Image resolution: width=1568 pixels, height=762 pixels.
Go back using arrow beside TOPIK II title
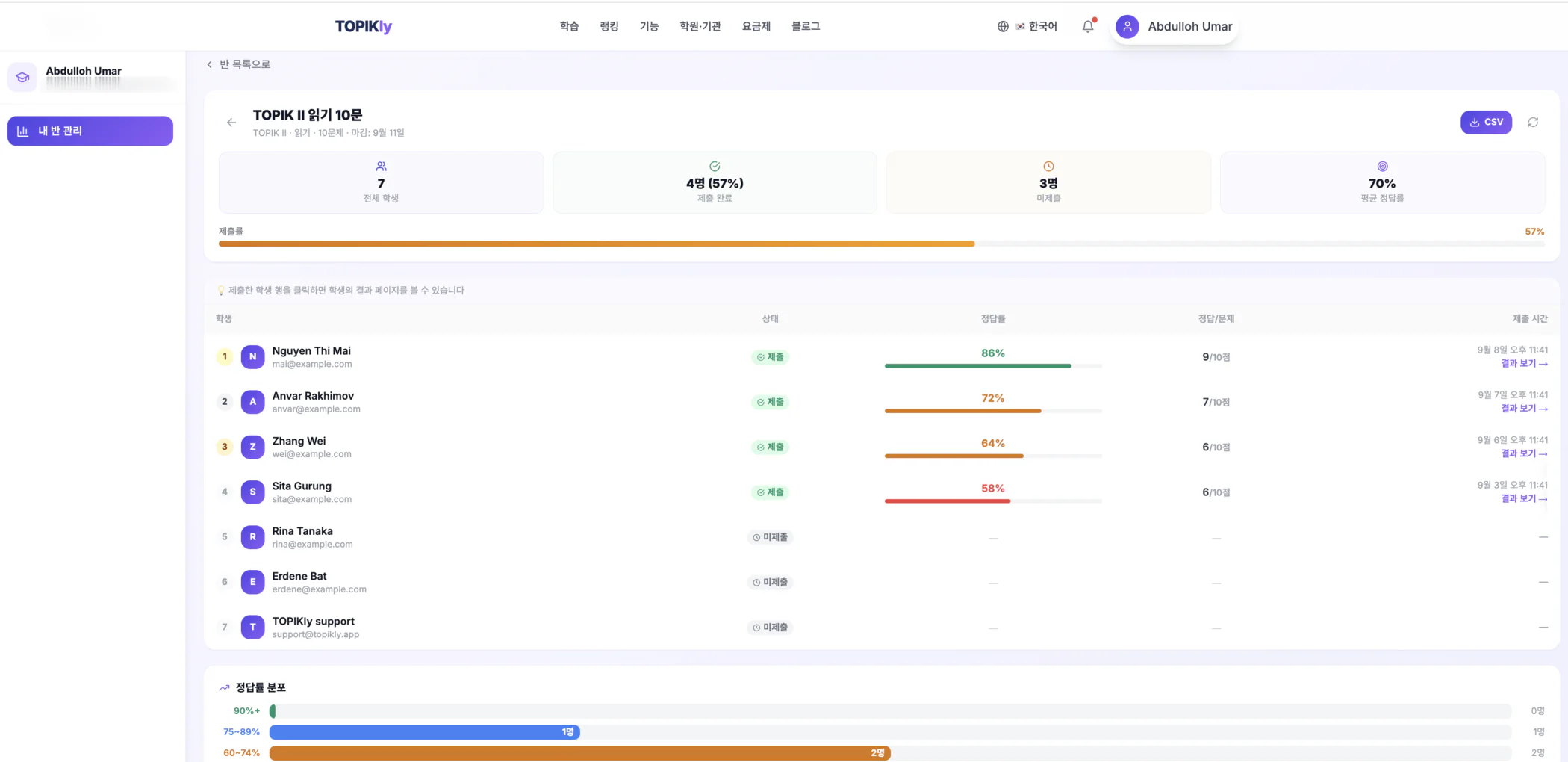[x=231, y=123]
